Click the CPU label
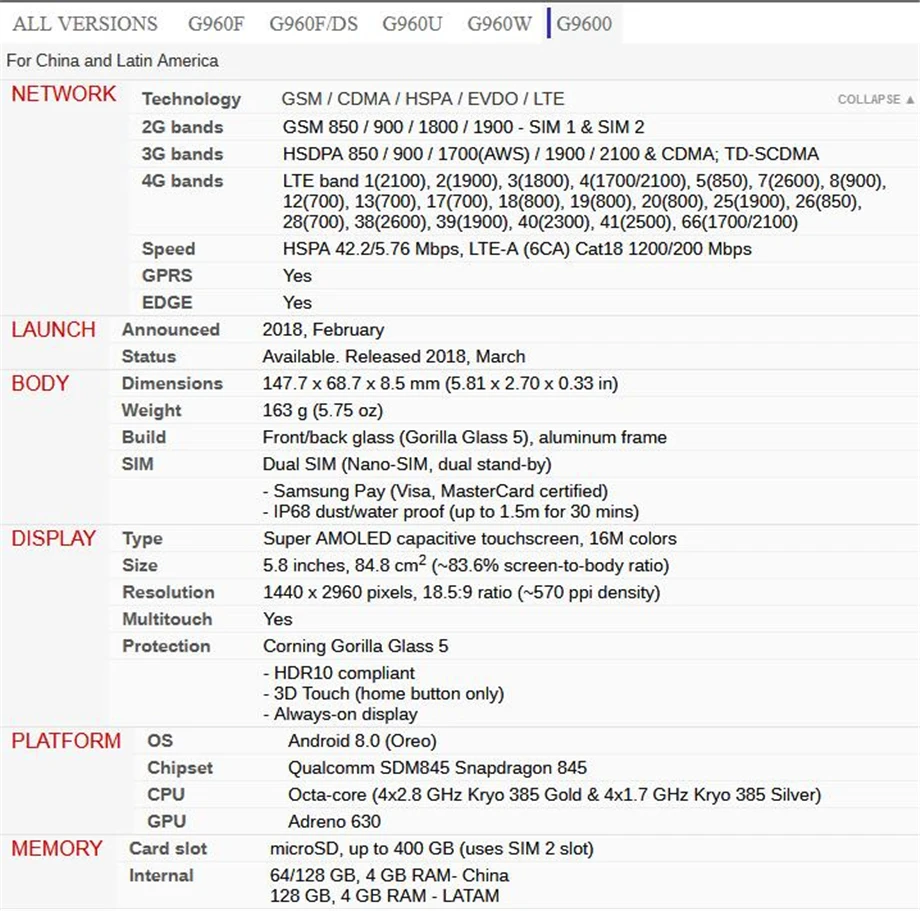Image resolution: width=920 pixels, height=911 pixels. [166, 795]
